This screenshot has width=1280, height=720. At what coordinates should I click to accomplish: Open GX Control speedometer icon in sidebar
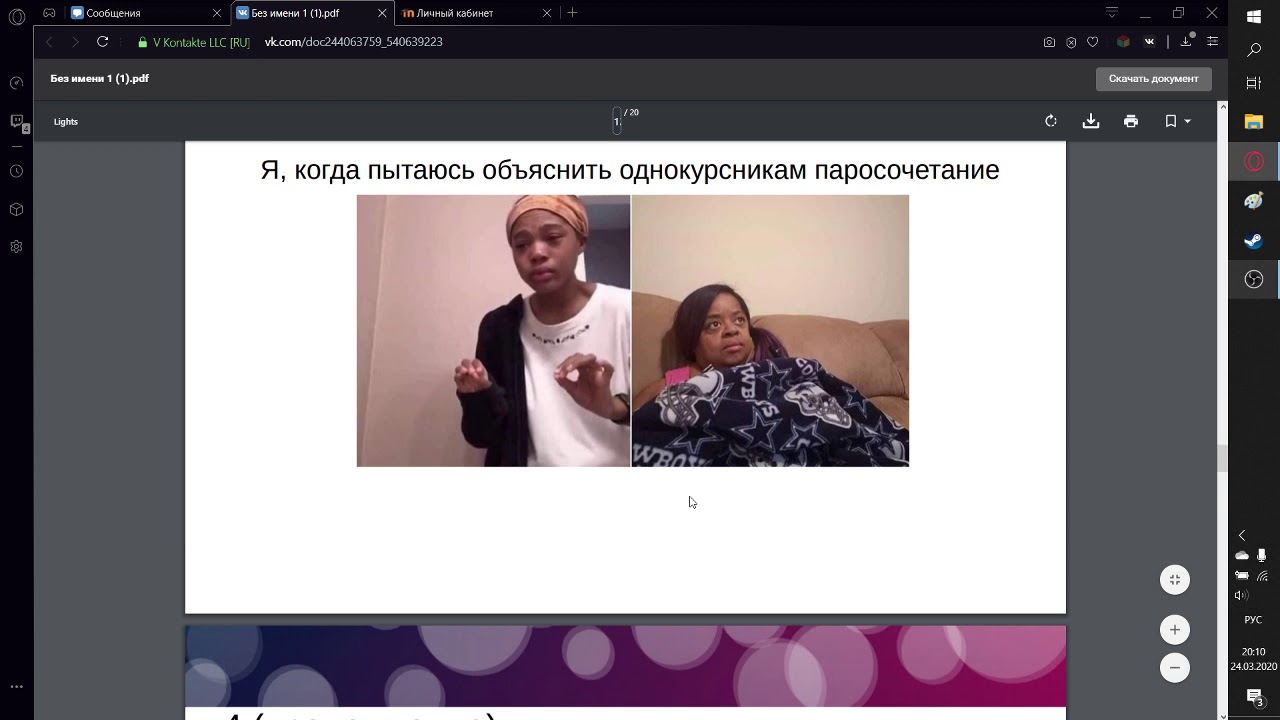(16, 83)
